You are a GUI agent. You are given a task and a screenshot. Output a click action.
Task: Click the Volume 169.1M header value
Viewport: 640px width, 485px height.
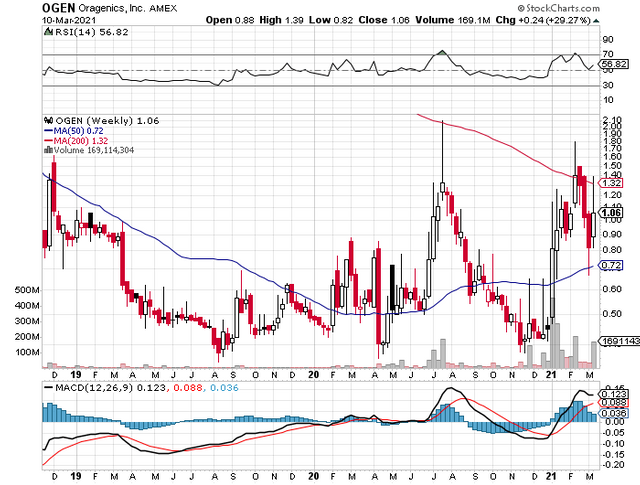coord(452,20)
